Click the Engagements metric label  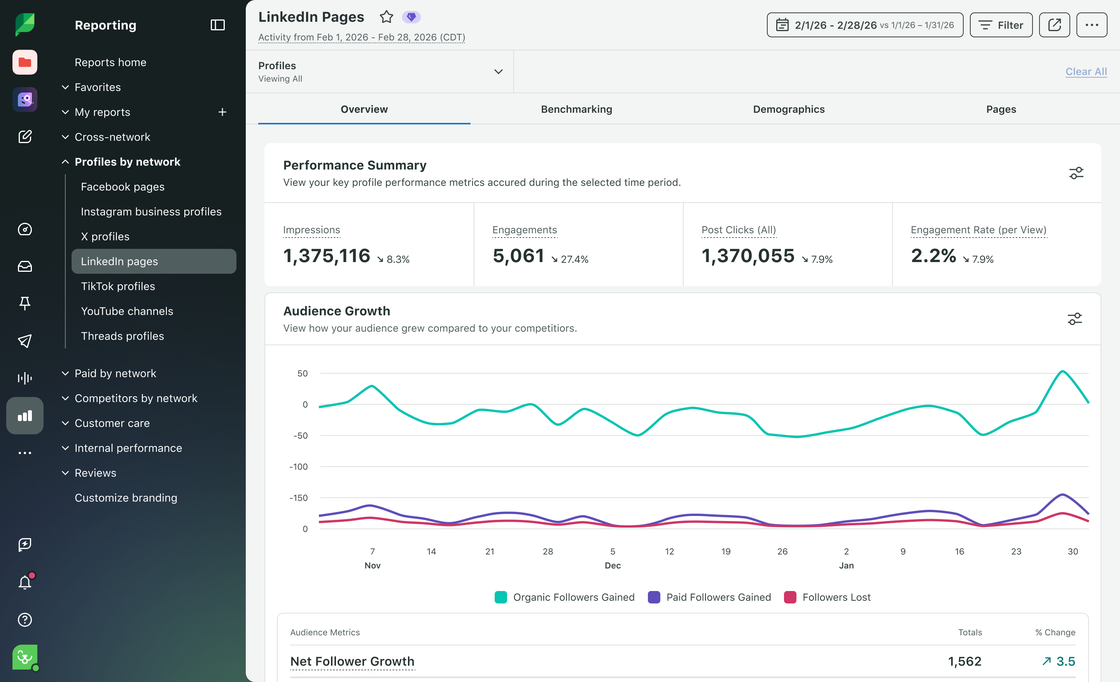coord(524,230)
